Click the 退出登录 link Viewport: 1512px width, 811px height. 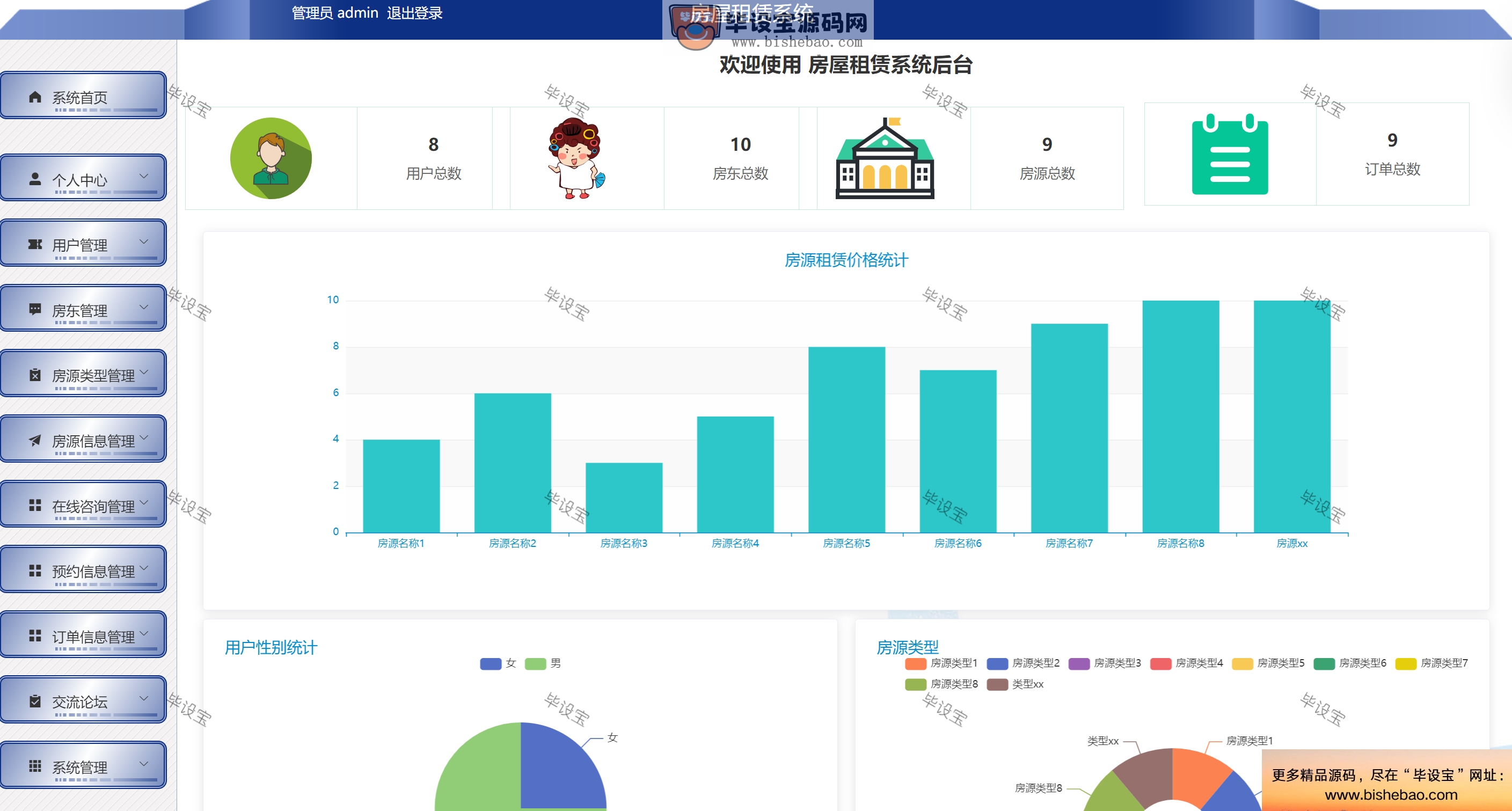[414, 13]
